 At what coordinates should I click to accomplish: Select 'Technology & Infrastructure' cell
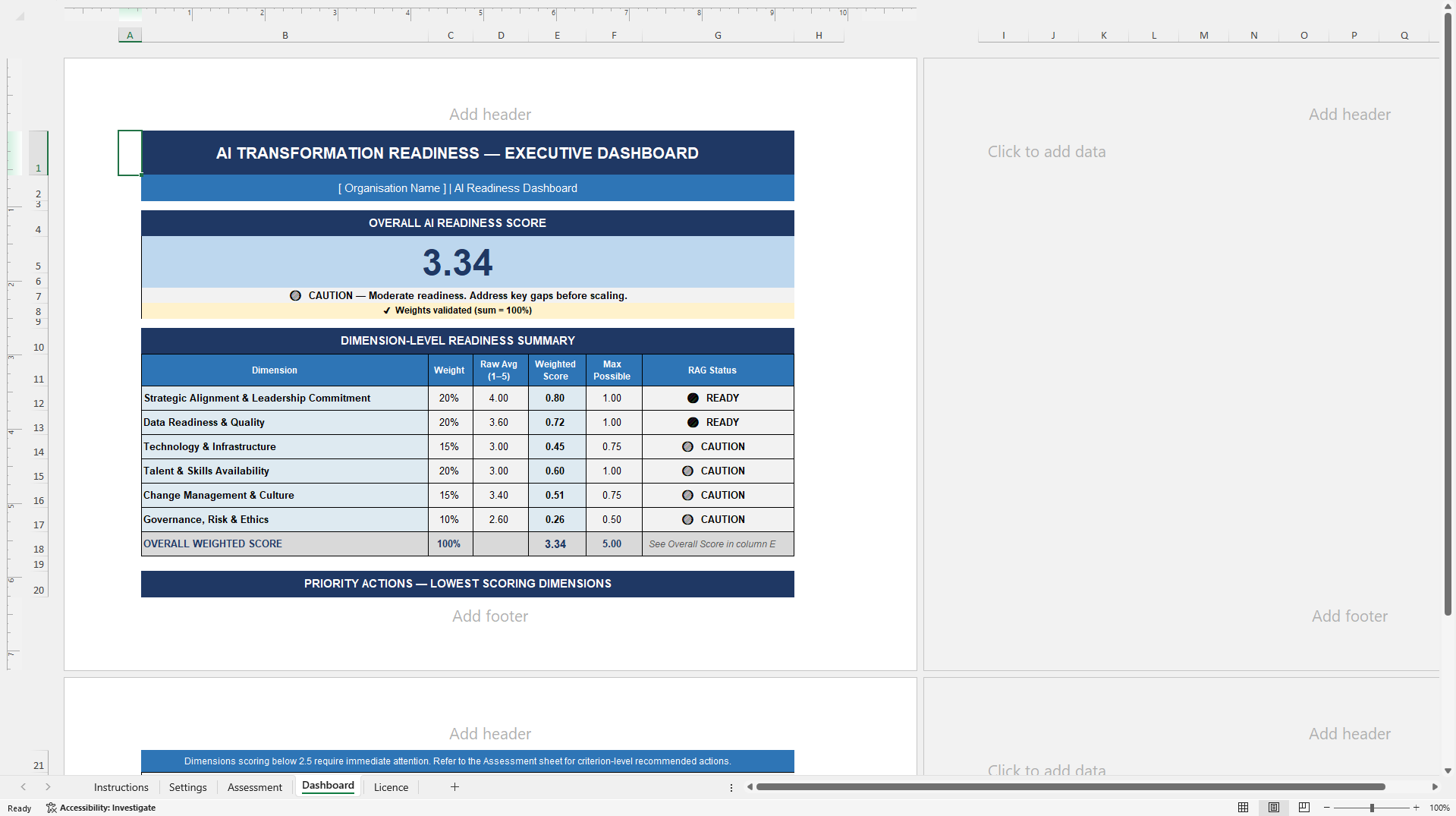[285, 446]
